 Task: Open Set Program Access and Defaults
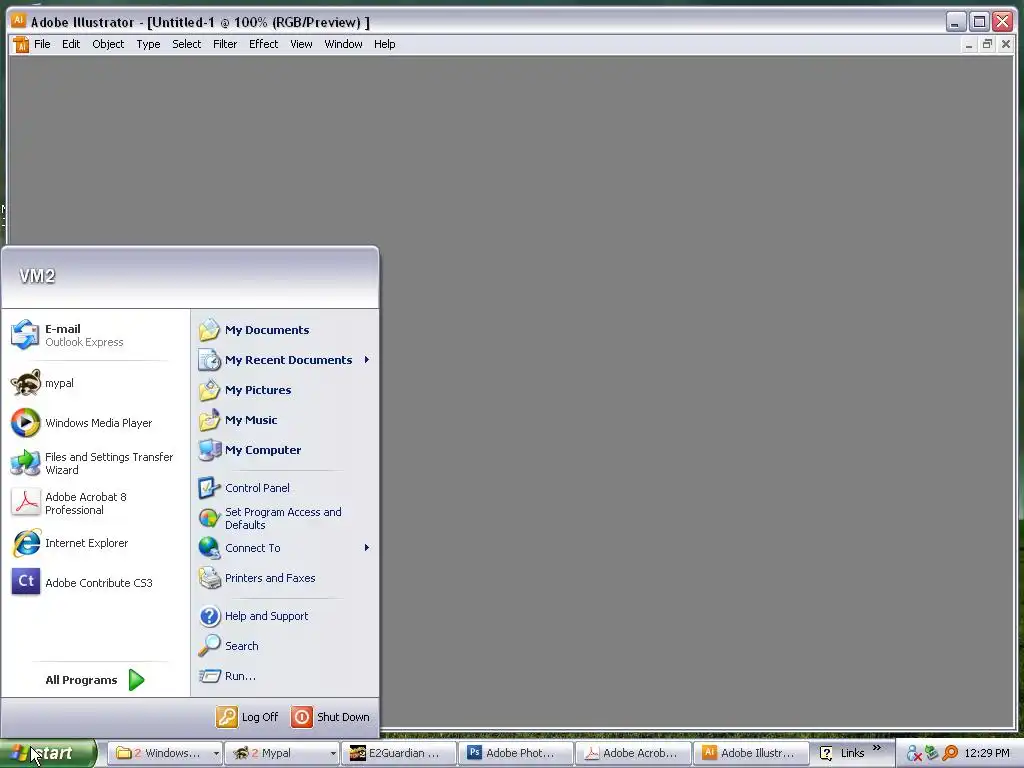[285, 518]
